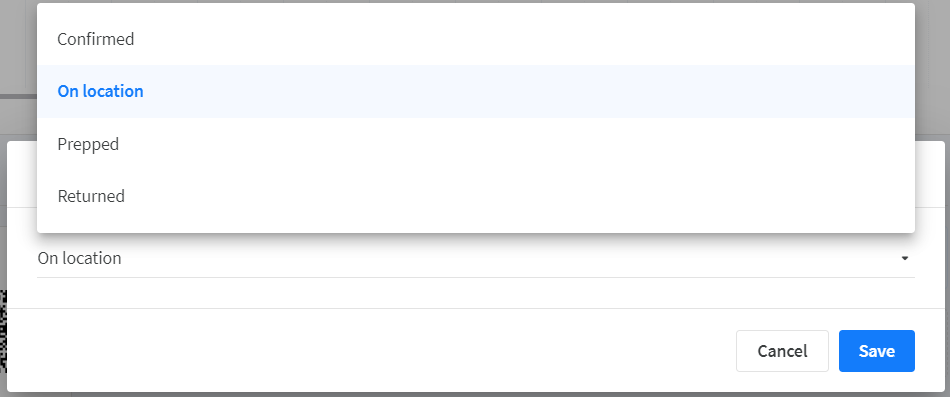Click the dropdown caret arrow icon
This screenshot has height=397, width=950.
[905, 258]
